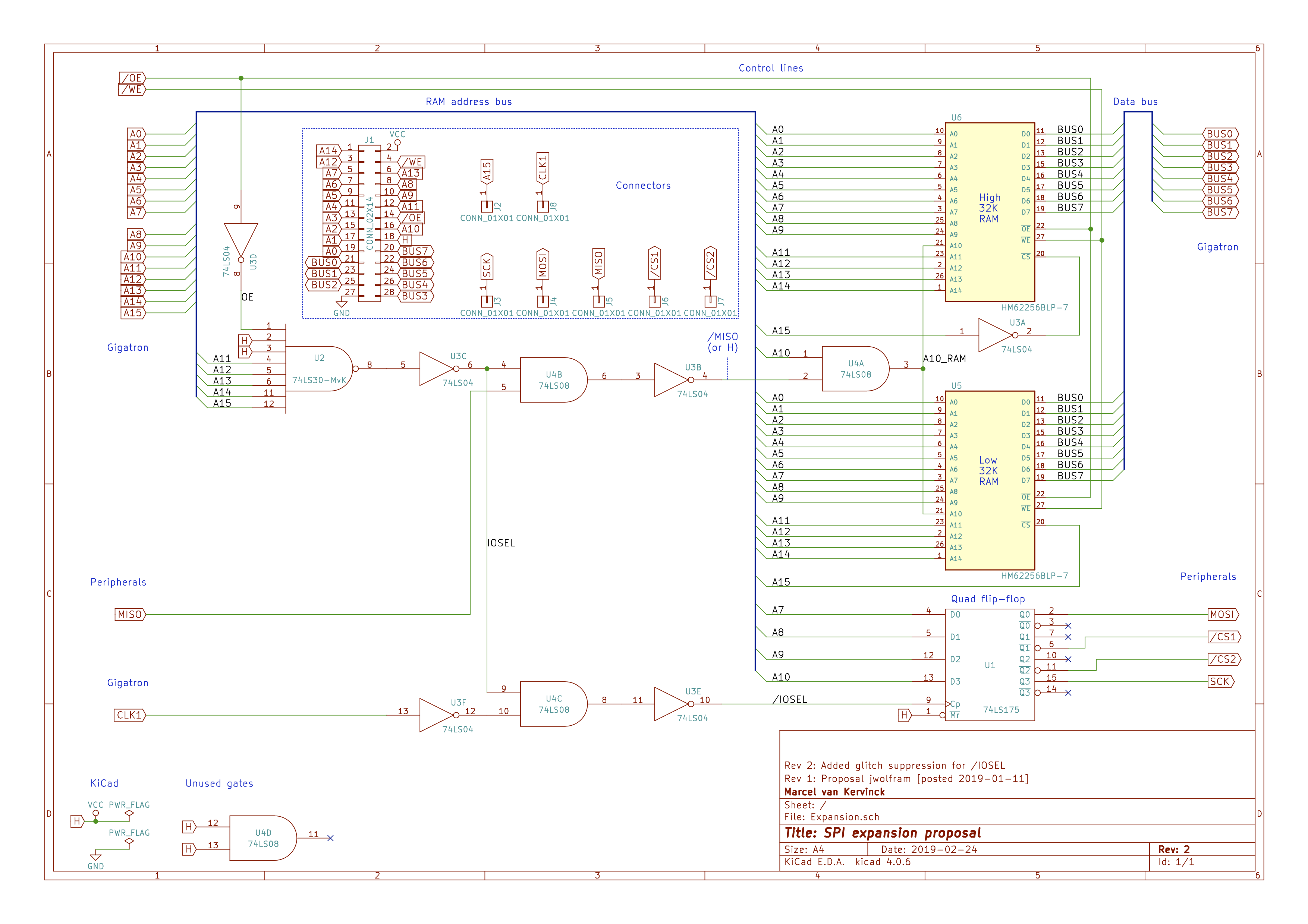Viewport: 1308px width, 924px height.
Task: Select the 'KiCad E.D.A. kicad 4.0.6' text
Action: point(847,862)
